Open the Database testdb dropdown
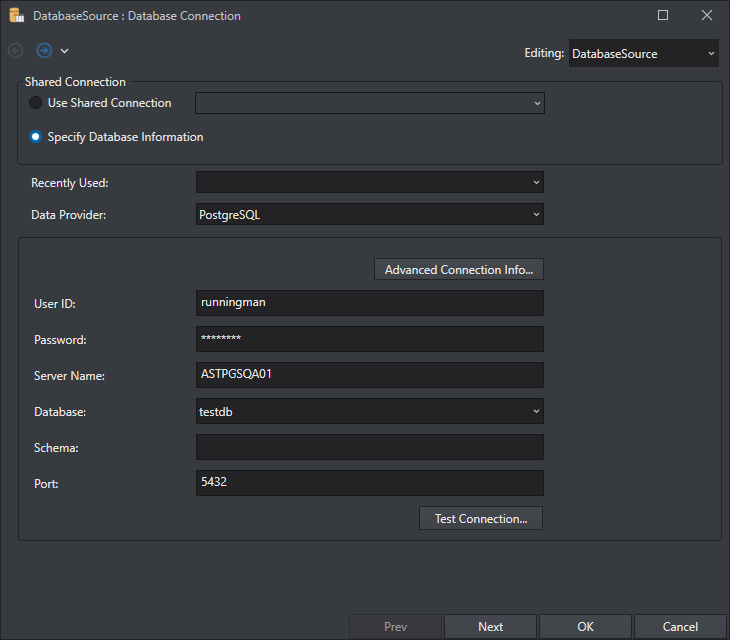The height and width of the screenshot is (640, 730). point(369,411)
